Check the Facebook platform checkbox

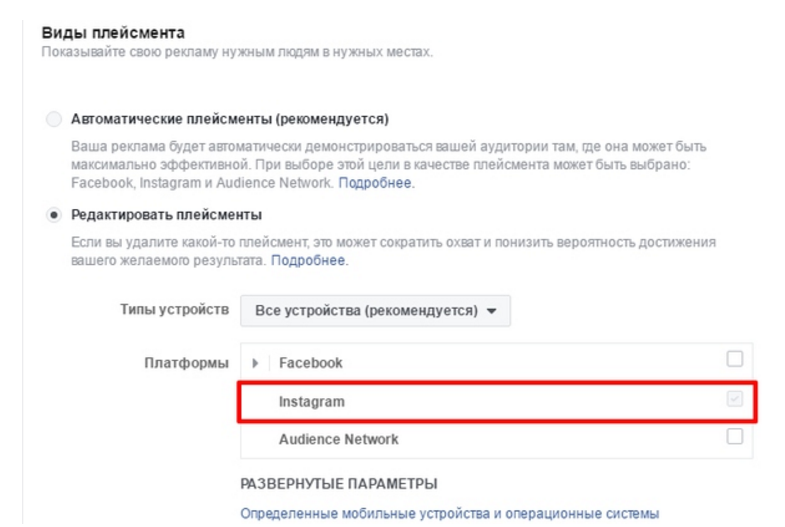pyautogui.click(x=735, y=360)
